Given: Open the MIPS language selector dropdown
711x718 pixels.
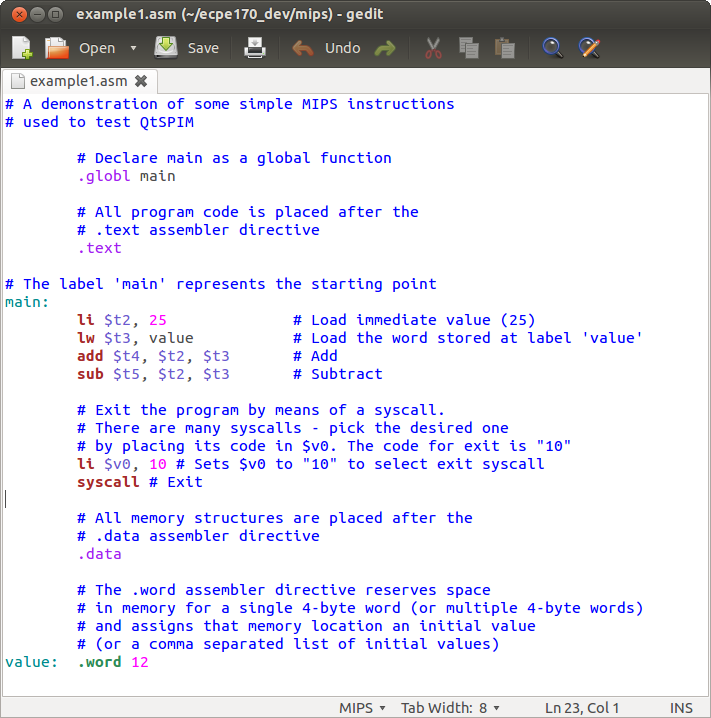Looking at the screenshot, I should coord(362,707).
